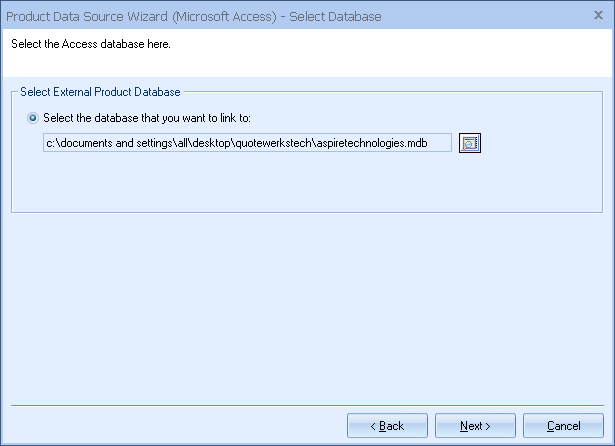615x446 pixels.
Task: Open the browse for database file icon
Action: (470, 143)
